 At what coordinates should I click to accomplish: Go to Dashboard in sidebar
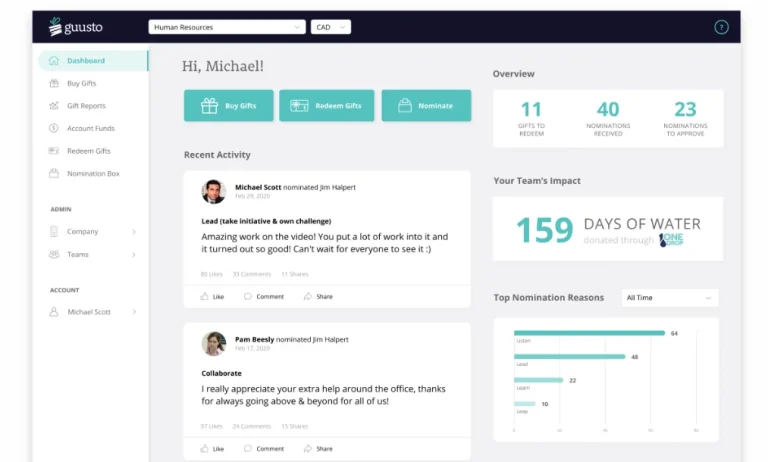pos(93,61)
